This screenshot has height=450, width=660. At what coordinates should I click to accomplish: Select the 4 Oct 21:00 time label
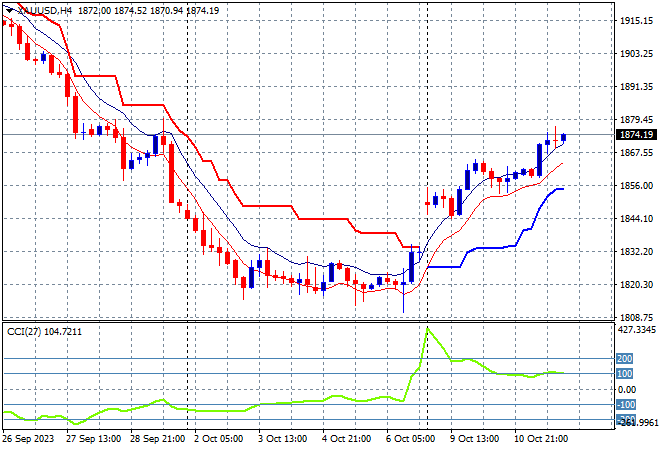pyautogui.click(x=347, y=439)
